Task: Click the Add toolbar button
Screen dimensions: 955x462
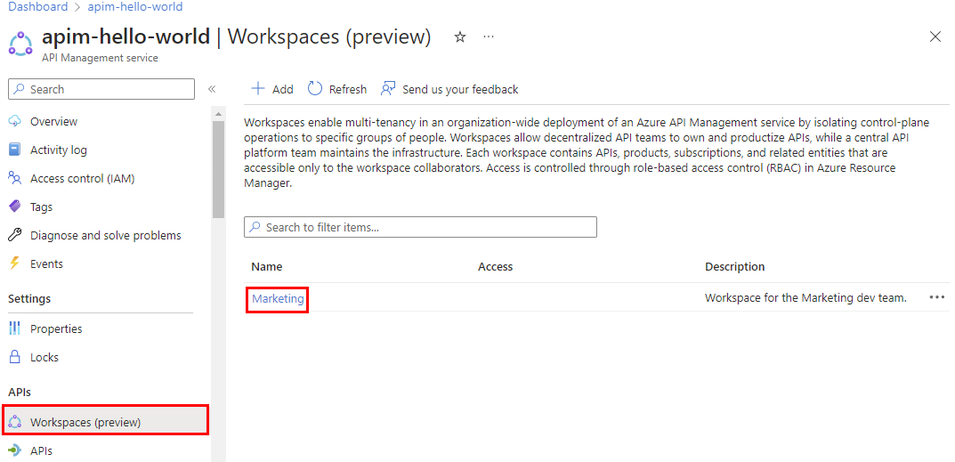Action: pos(272,89)
